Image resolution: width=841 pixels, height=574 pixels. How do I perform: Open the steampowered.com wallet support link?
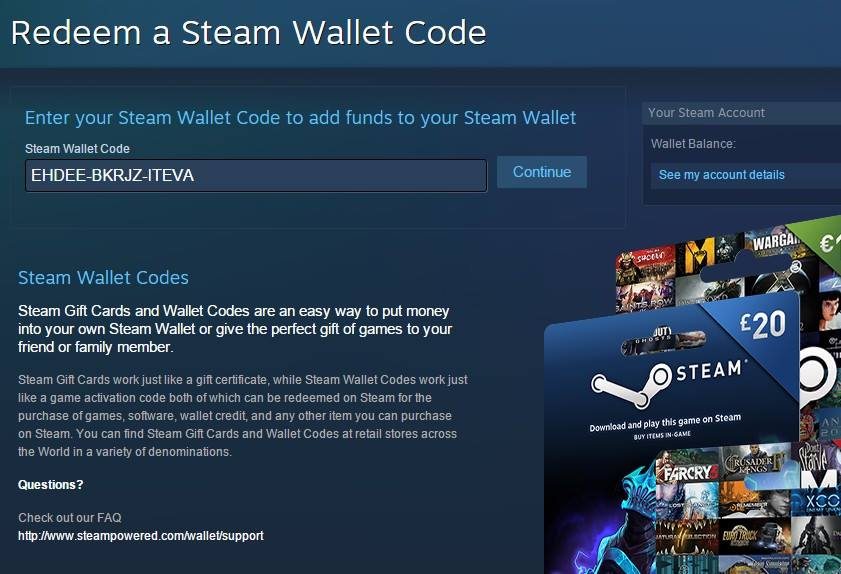(x=141, y=535)
